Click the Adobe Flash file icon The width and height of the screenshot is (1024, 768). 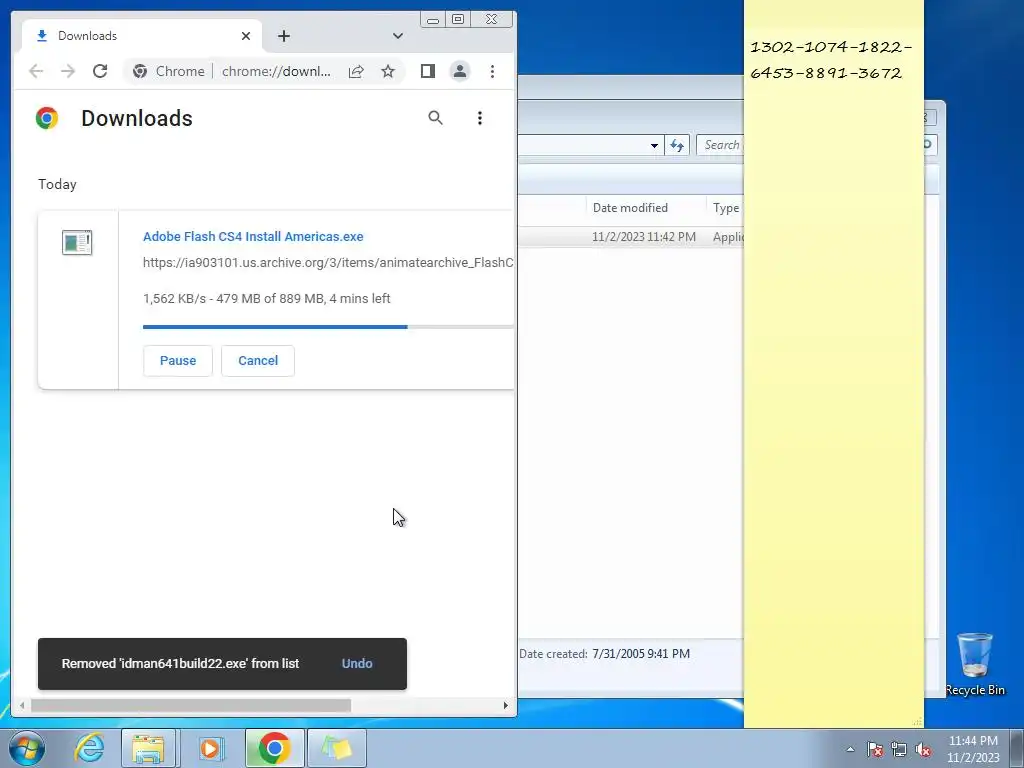coord(77,242)
